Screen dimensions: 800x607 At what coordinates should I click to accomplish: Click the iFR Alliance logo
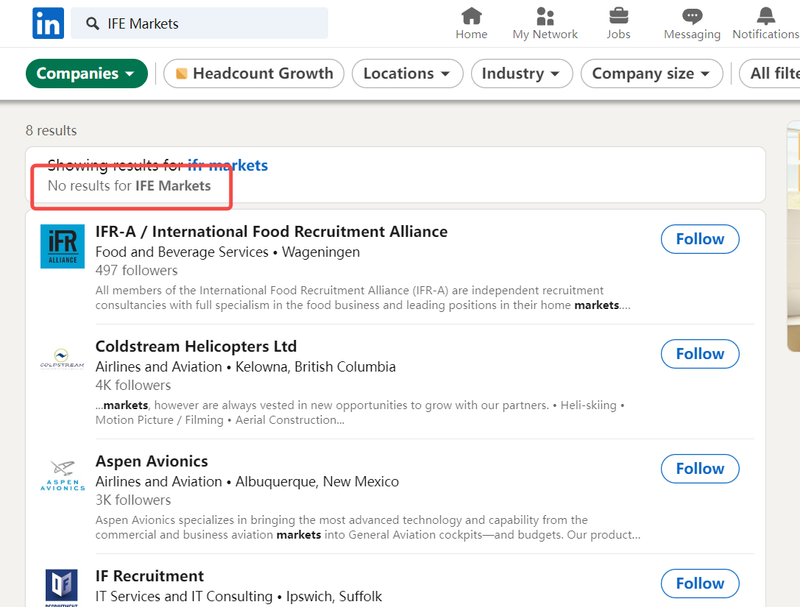pos(62,246)
